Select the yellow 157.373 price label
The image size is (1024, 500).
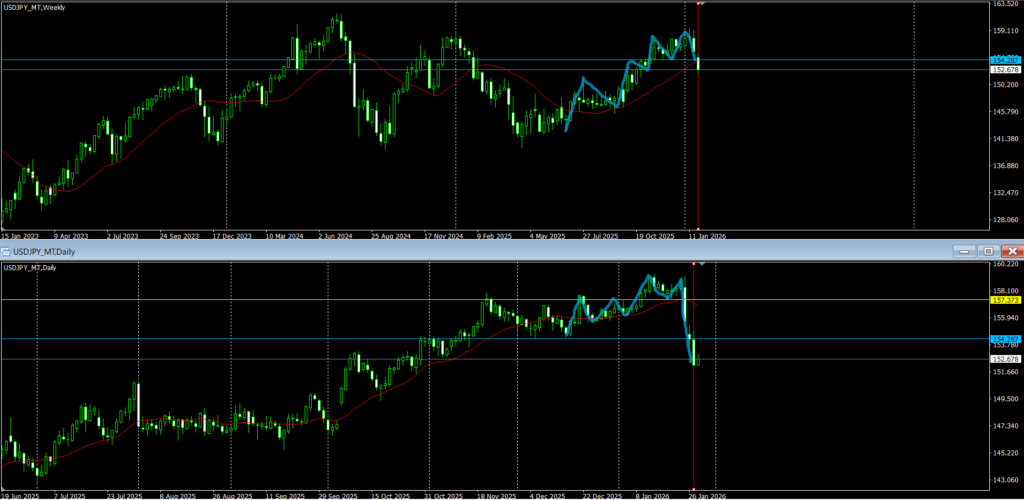1004,300
